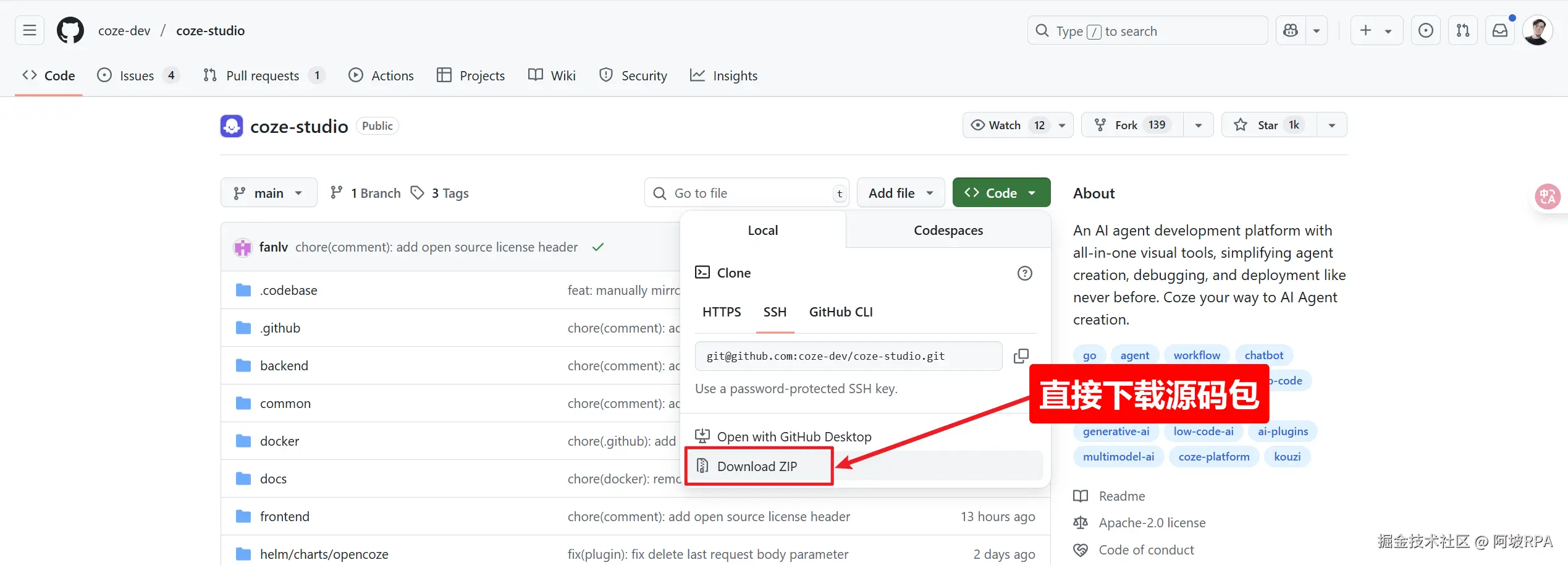
Task: Switch to the Wiki tab
Action: coord(552,75)
